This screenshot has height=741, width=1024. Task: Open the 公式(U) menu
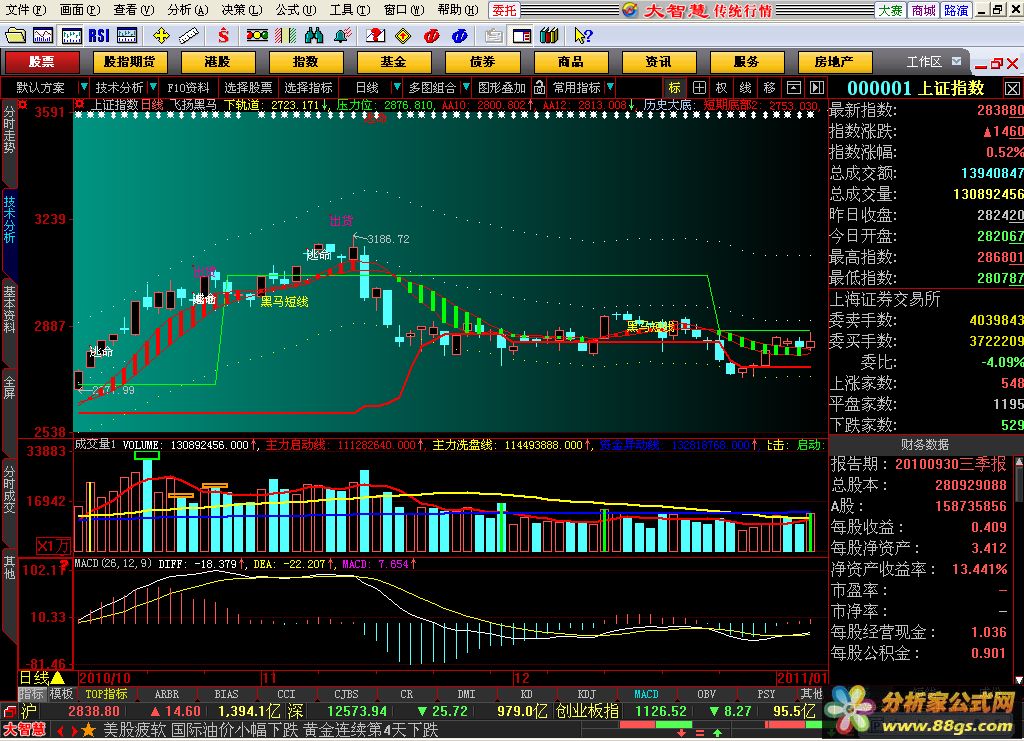295,10
